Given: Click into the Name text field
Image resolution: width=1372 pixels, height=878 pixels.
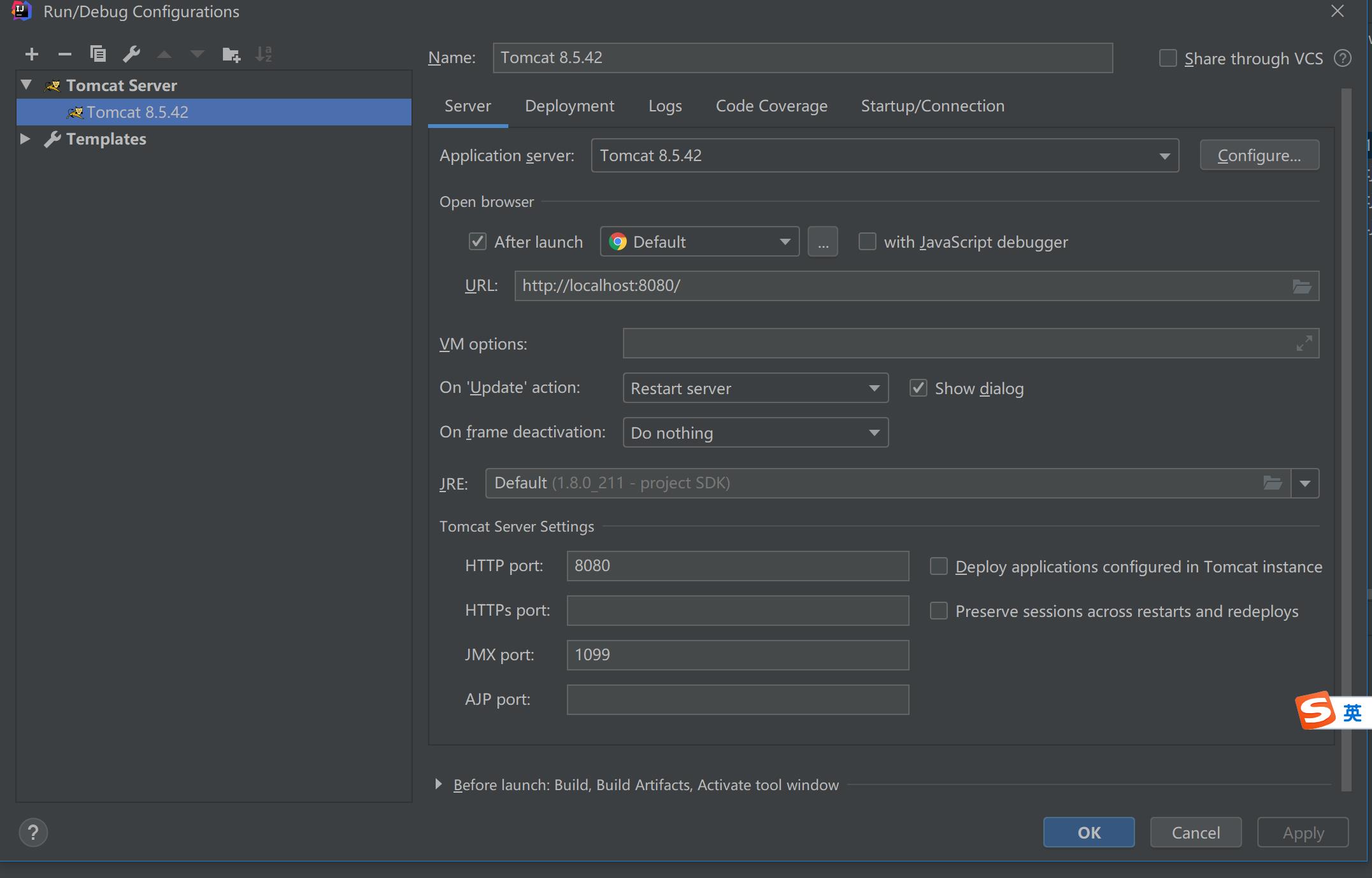Looking at the screenshot, I should point(803,58).
